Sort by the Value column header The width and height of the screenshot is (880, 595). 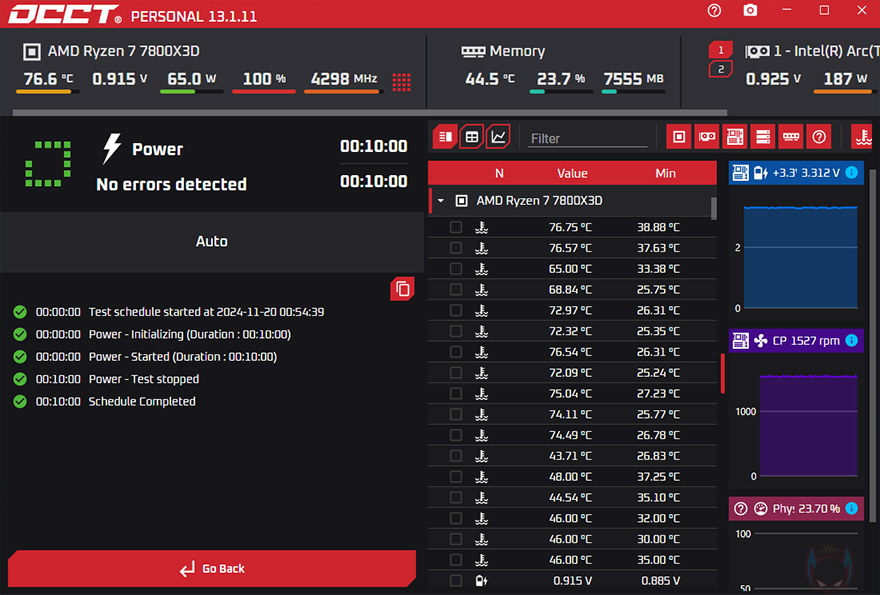(x=572, y=173)
